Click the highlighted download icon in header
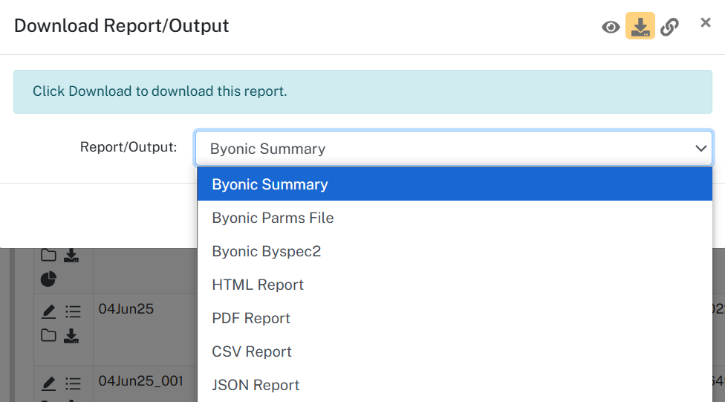Screen dimensions: 725x402 640,26
